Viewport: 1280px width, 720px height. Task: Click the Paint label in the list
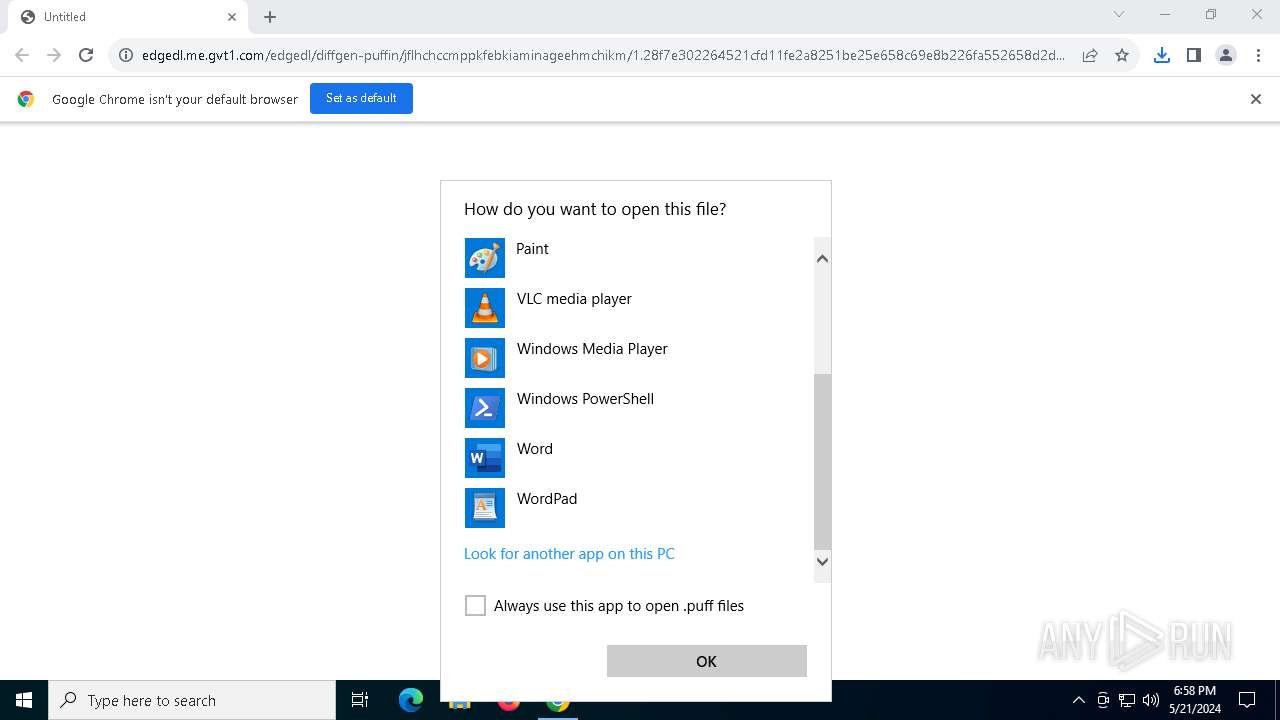pyautogui.click(x=532, y=249)
